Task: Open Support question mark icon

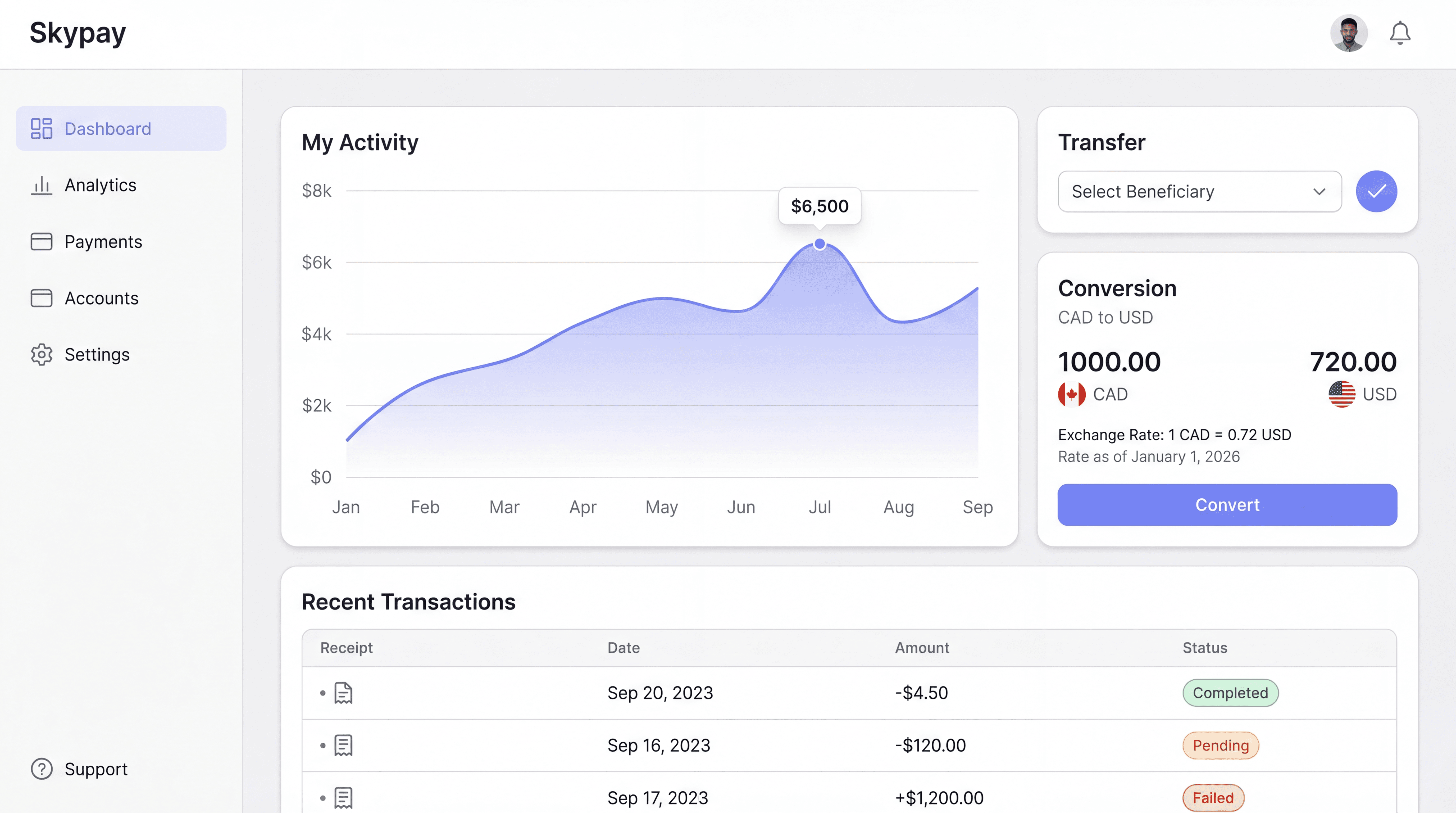Action: click(41, 769)
